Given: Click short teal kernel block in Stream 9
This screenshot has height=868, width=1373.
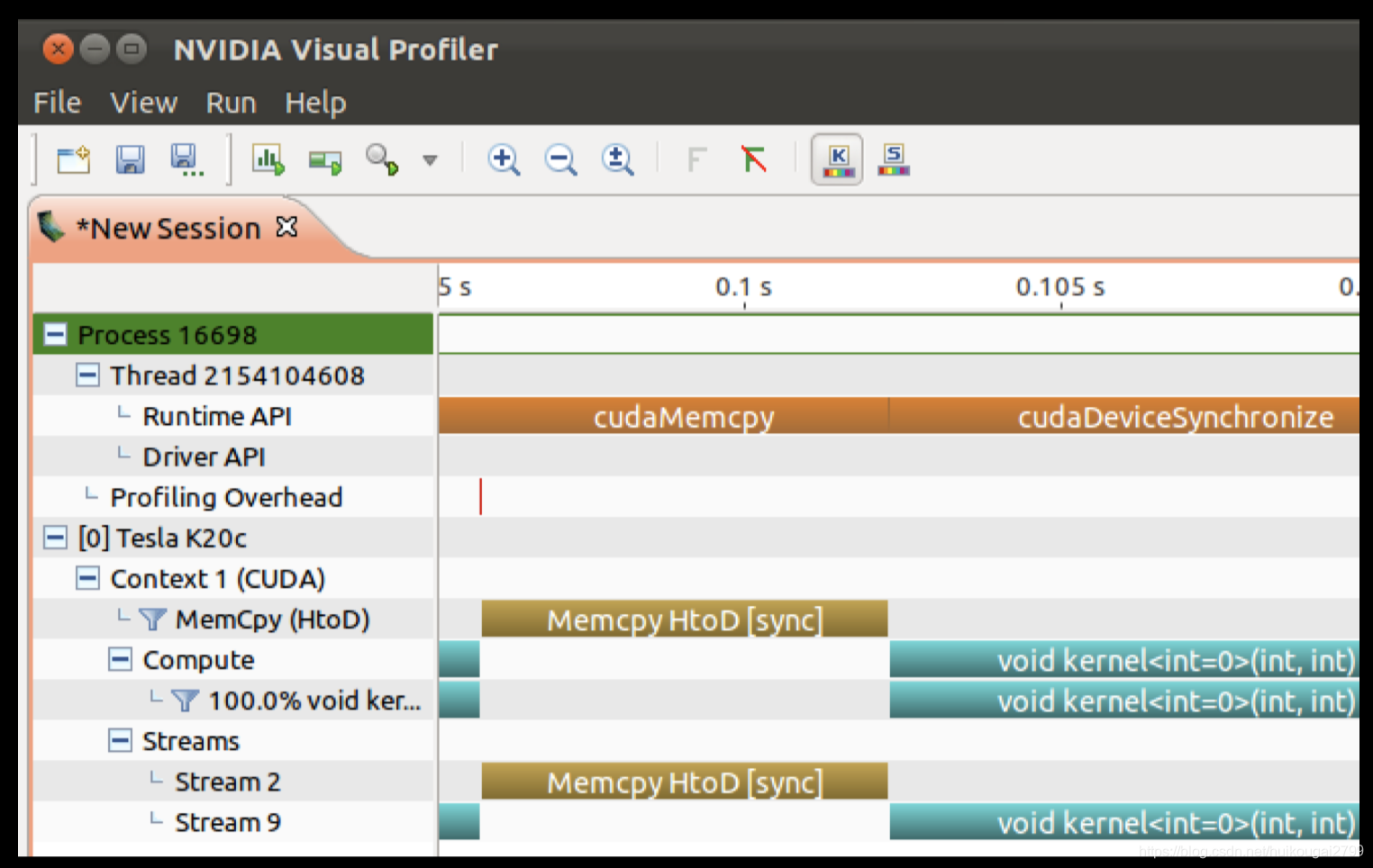Looking at the screenshot, I should (x=459, y=822).
